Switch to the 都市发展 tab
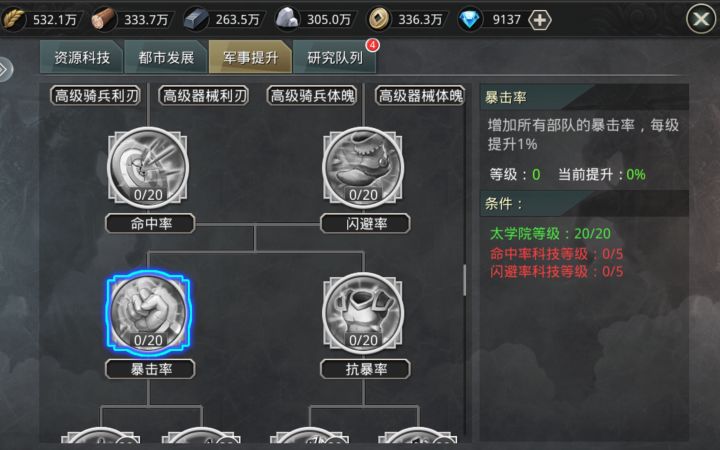The height and width of the screenshot is (450, 720). pyautogui.click(x=166, y=57)
